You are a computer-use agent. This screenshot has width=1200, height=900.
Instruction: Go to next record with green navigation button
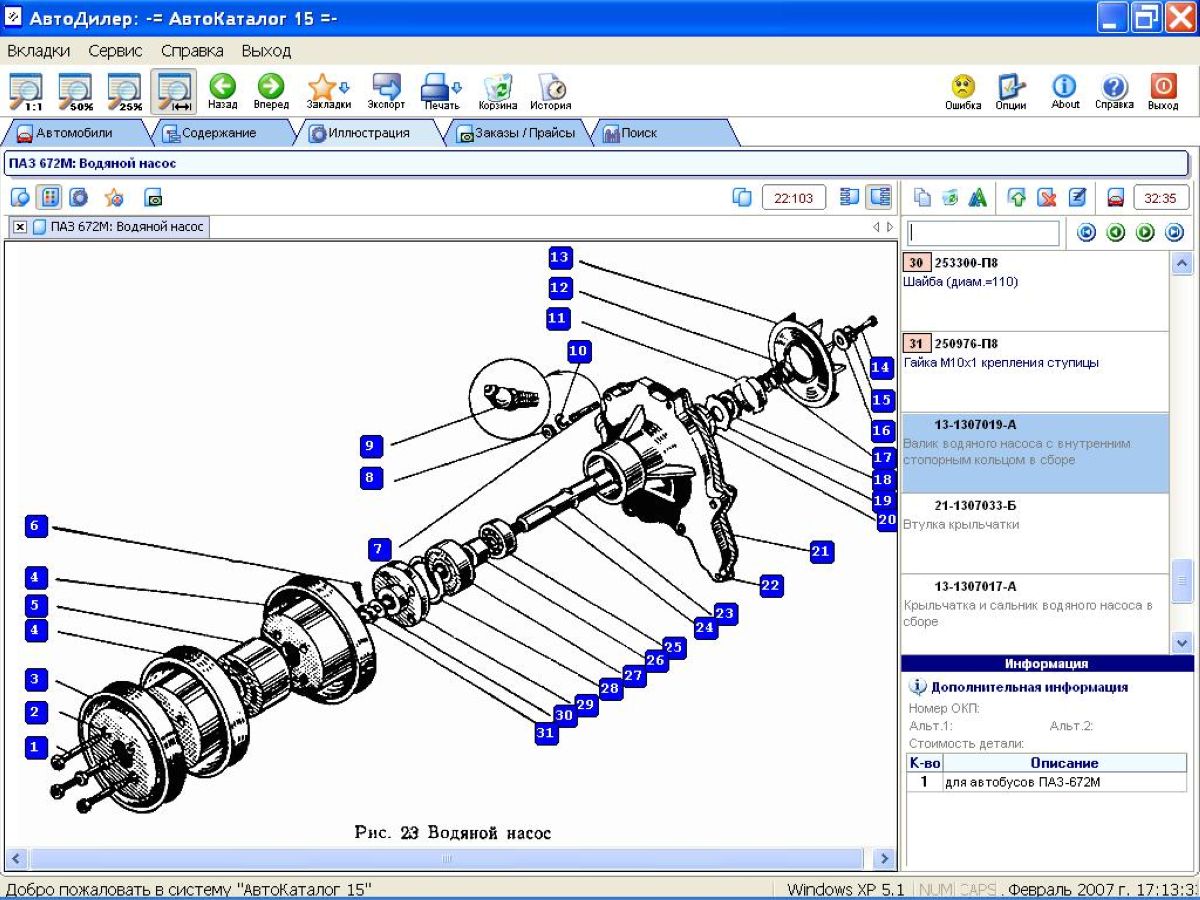(x=1145, y=233)
